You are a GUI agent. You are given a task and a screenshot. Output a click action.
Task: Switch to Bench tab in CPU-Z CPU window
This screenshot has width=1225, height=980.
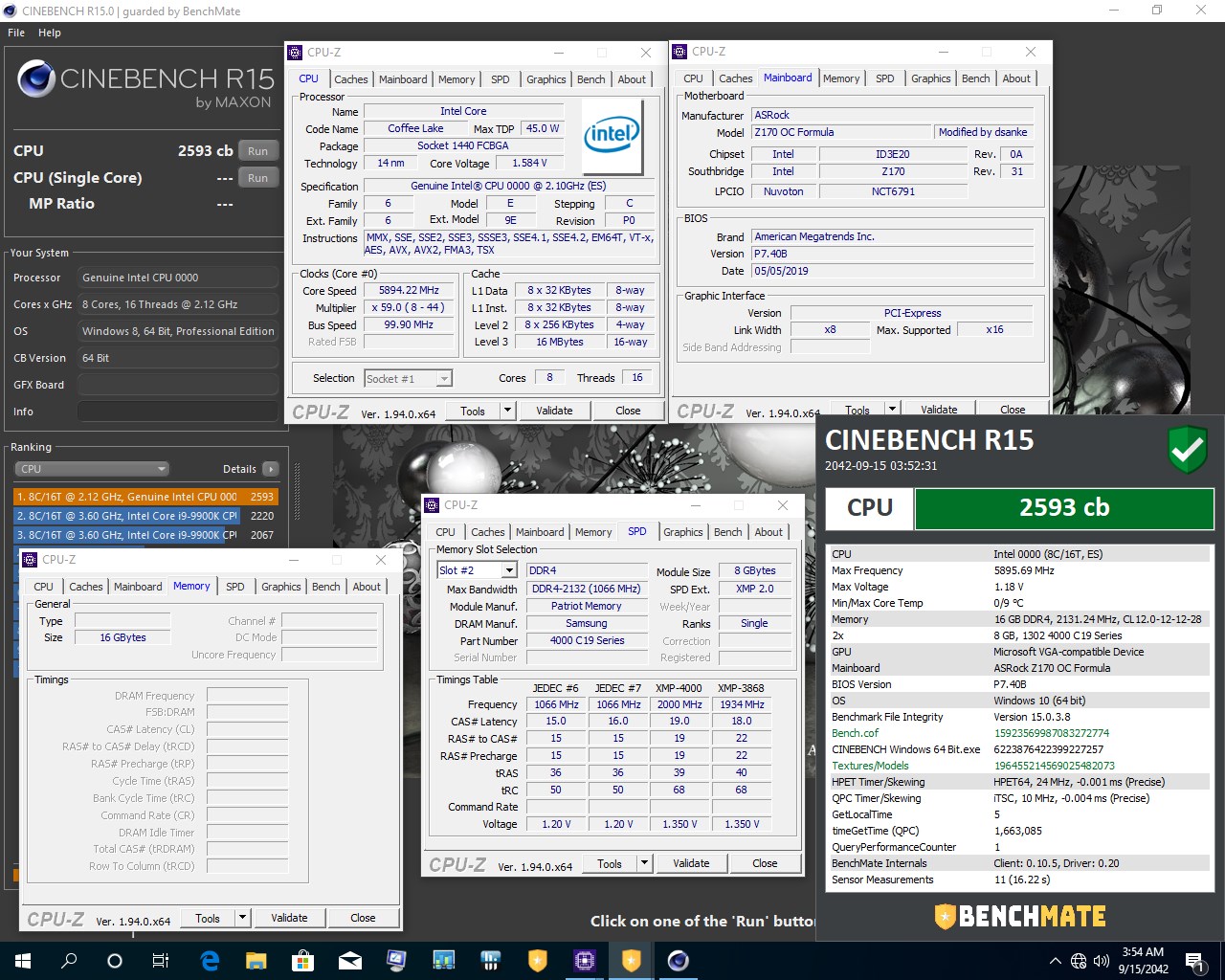[591, 79]
